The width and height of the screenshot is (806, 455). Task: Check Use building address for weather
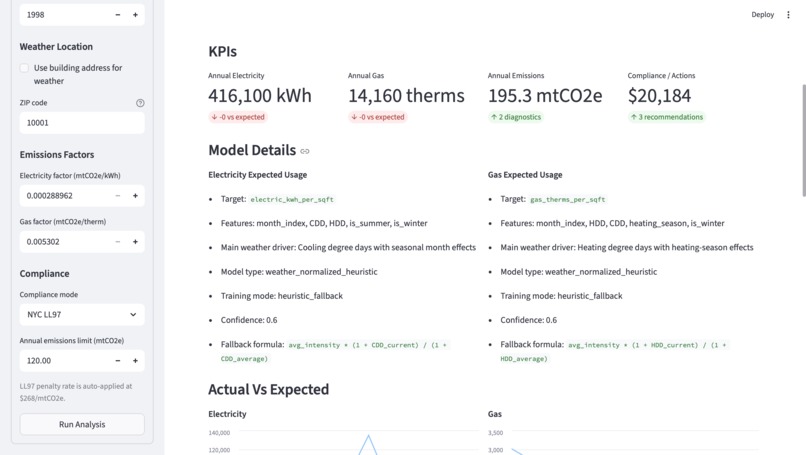pos(24,68)
